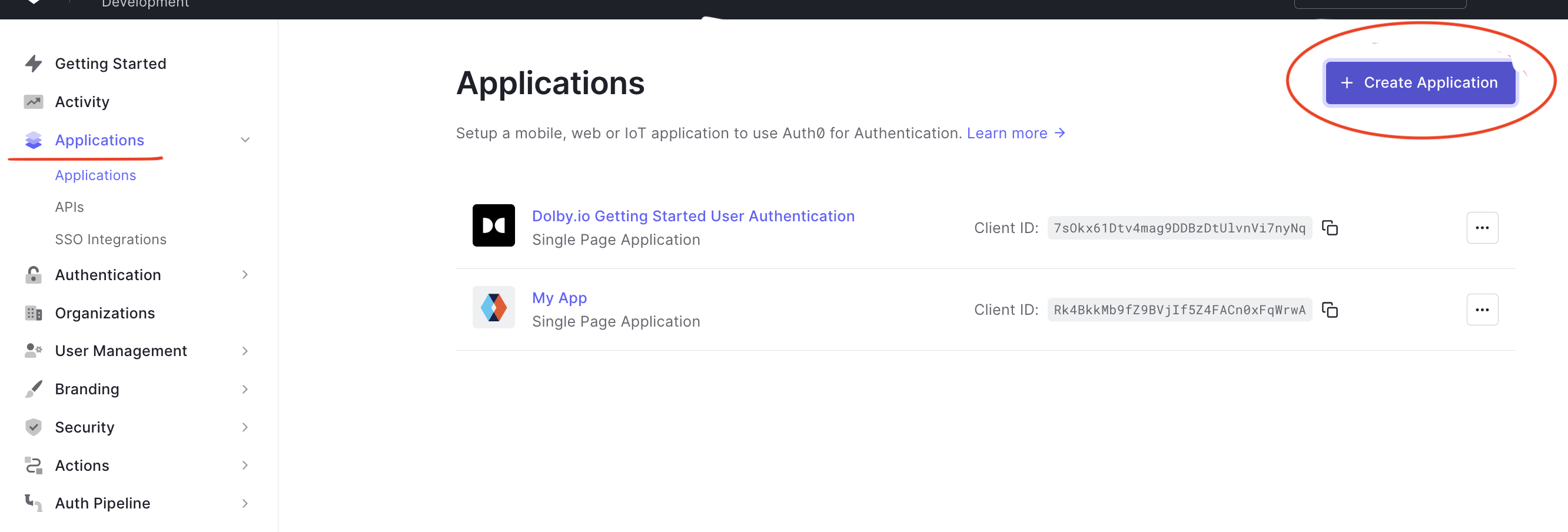The image size is (1568, 532).
Task: Open the Organizations sidebar item
Action: coord(105,313)
